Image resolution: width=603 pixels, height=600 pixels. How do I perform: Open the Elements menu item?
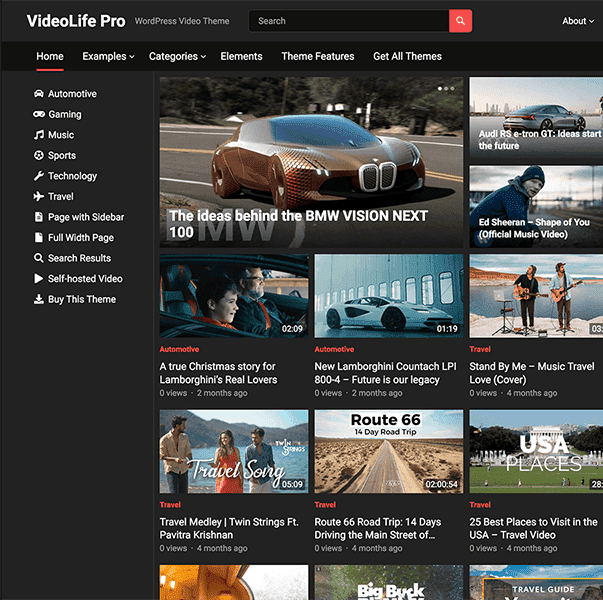click(241, 57)
